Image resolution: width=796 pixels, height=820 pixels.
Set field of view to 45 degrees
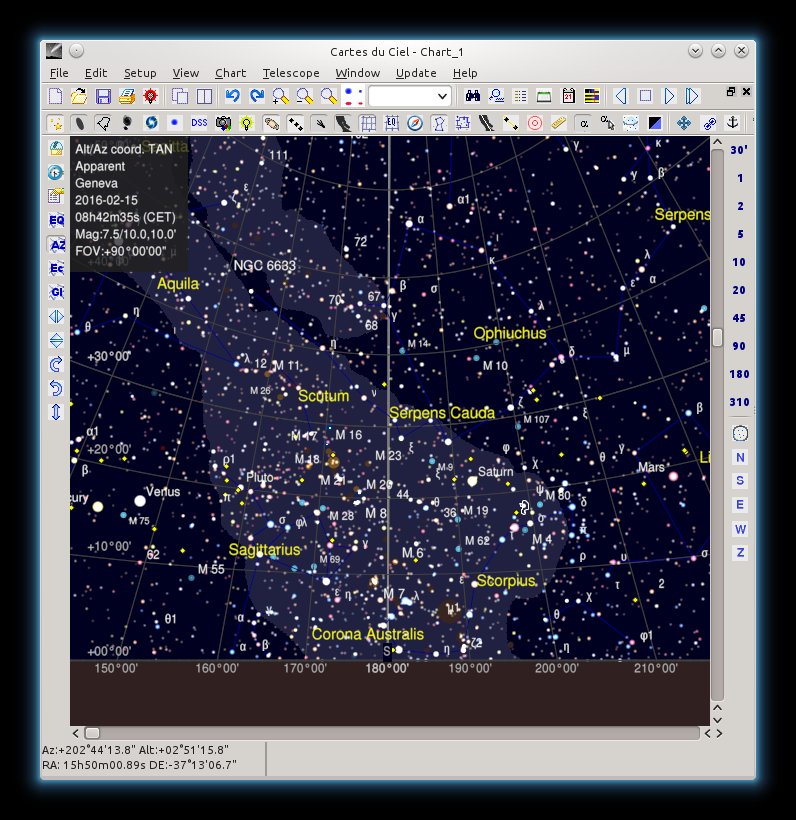click(739, 318)
